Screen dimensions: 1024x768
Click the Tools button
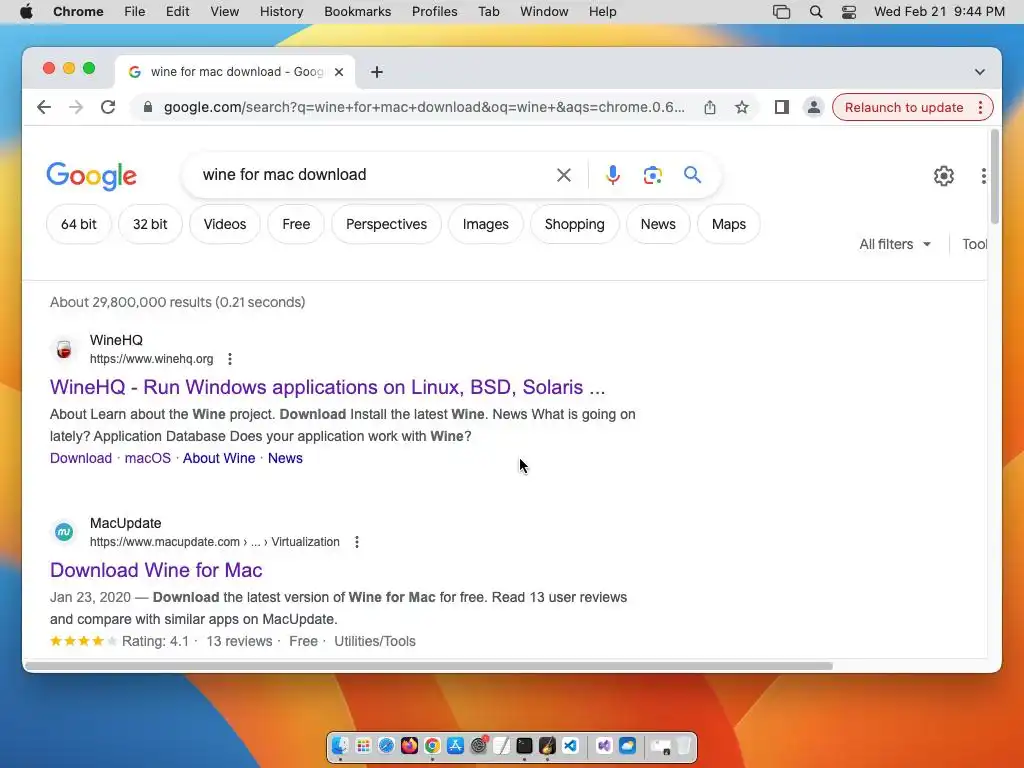coord(974,244)
